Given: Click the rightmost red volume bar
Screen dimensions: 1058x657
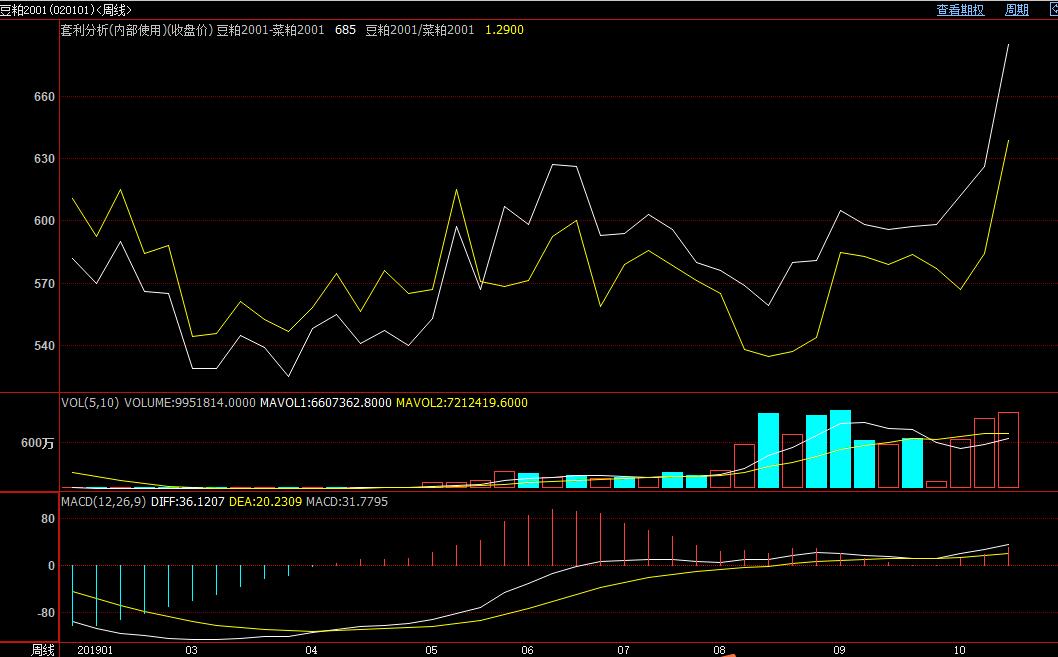Looking at the screenshot, I should pyautogui.click(x=1008, y=450).
